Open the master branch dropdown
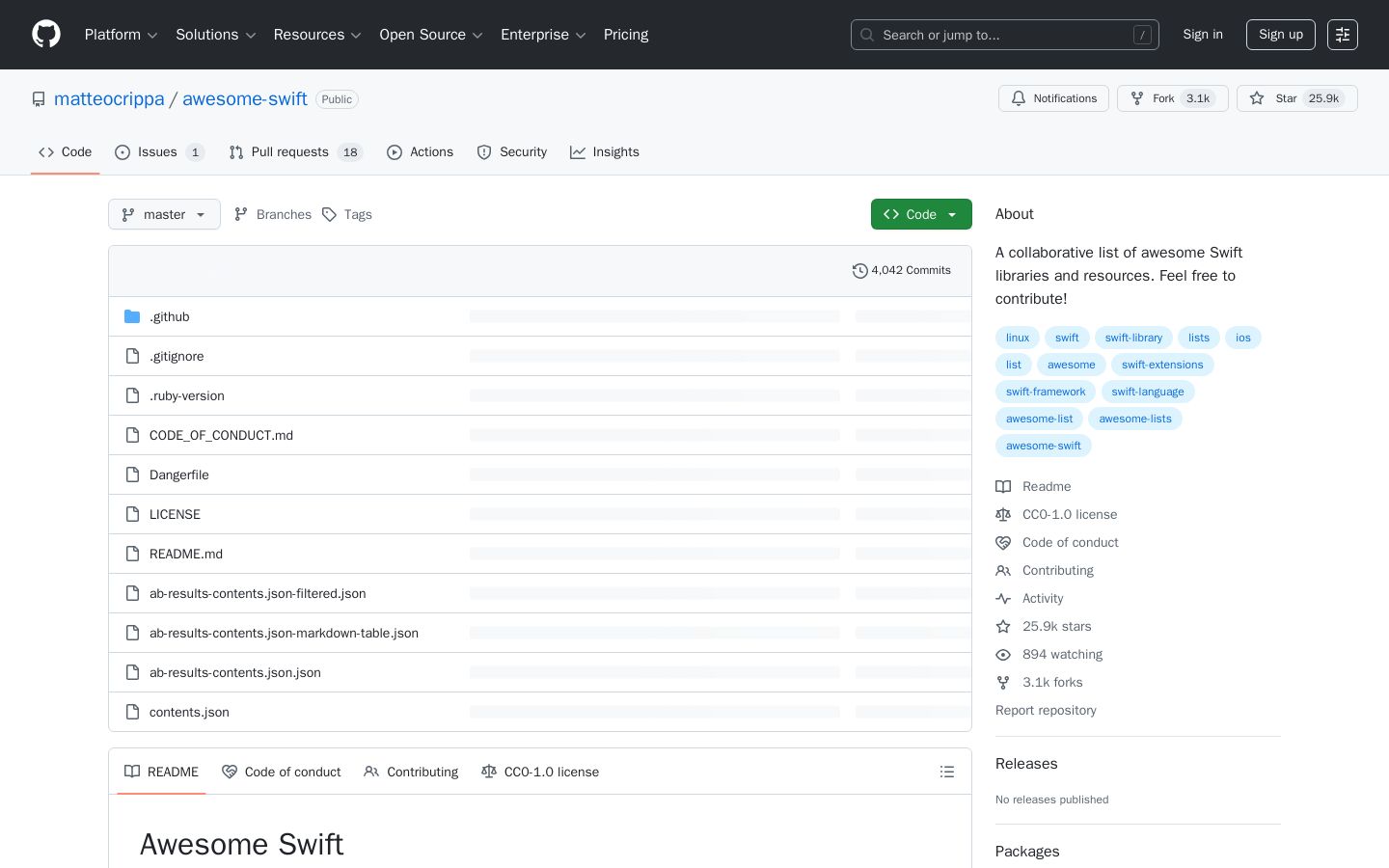Screen dimensions: 1389x868 164,214
